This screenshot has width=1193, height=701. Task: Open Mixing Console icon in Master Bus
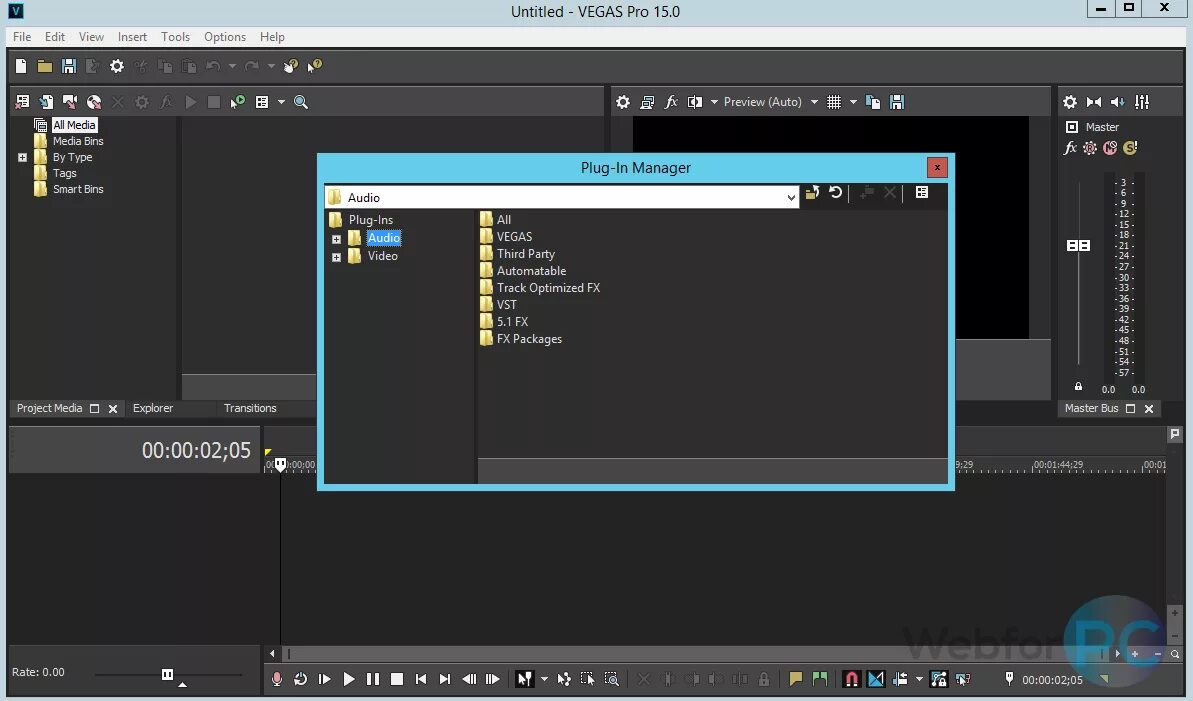1142,102
